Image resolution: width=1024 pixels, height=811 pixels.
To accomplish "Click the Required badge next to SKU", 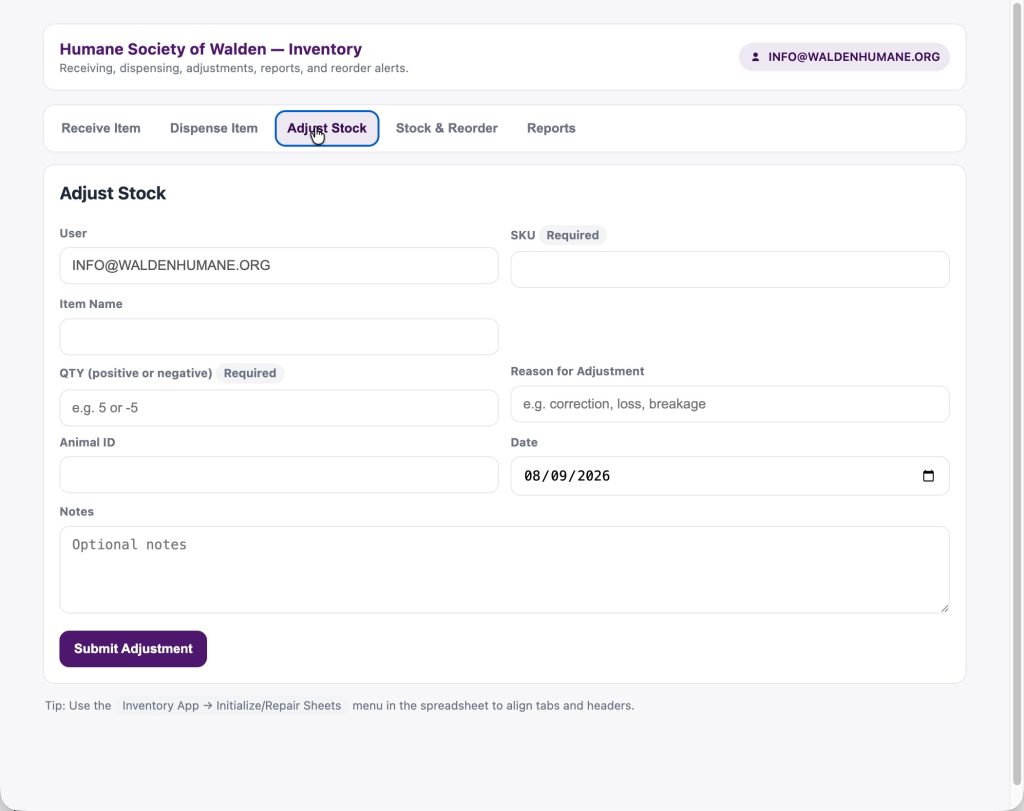I will 572,235.
